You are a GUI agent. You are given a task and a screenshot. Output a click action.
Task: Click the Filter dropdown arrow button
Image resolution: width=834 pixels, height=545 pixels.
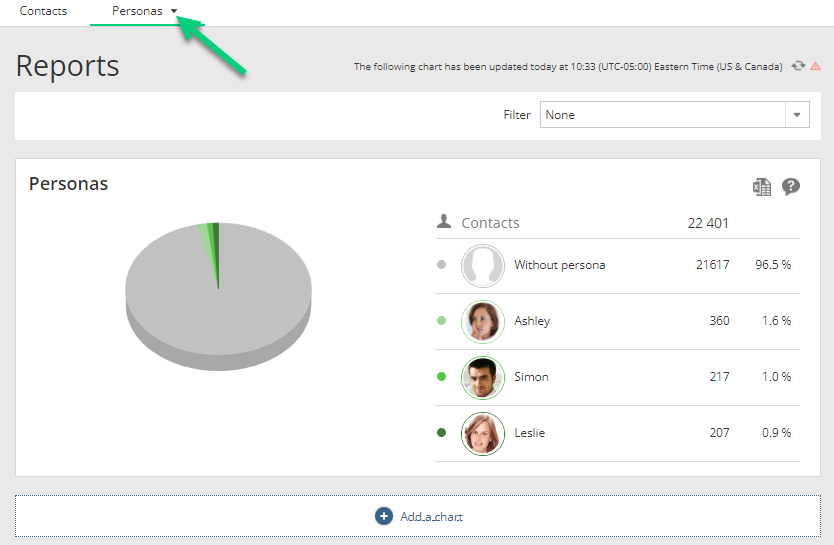point(797,115)
